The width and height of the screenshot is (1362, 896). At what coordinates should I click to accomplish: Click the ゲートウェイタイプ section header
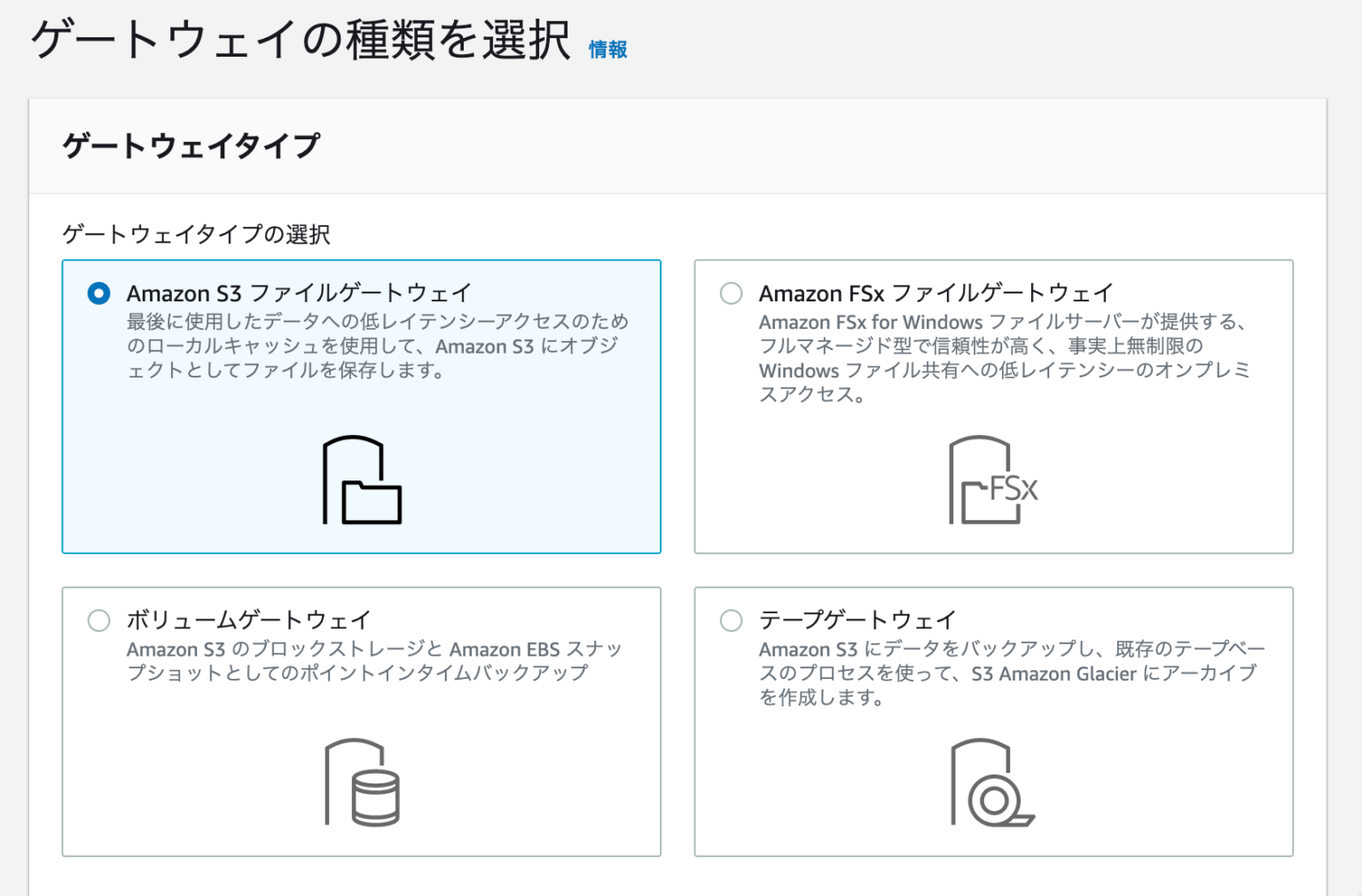coord(192,145)
